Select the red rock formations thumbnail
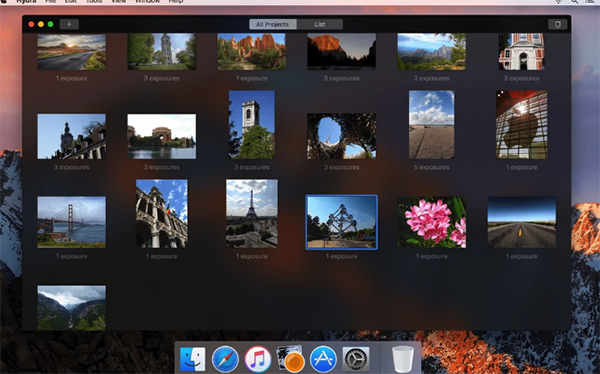Screen dimensions: 600x374 click(x=251, y=52)
